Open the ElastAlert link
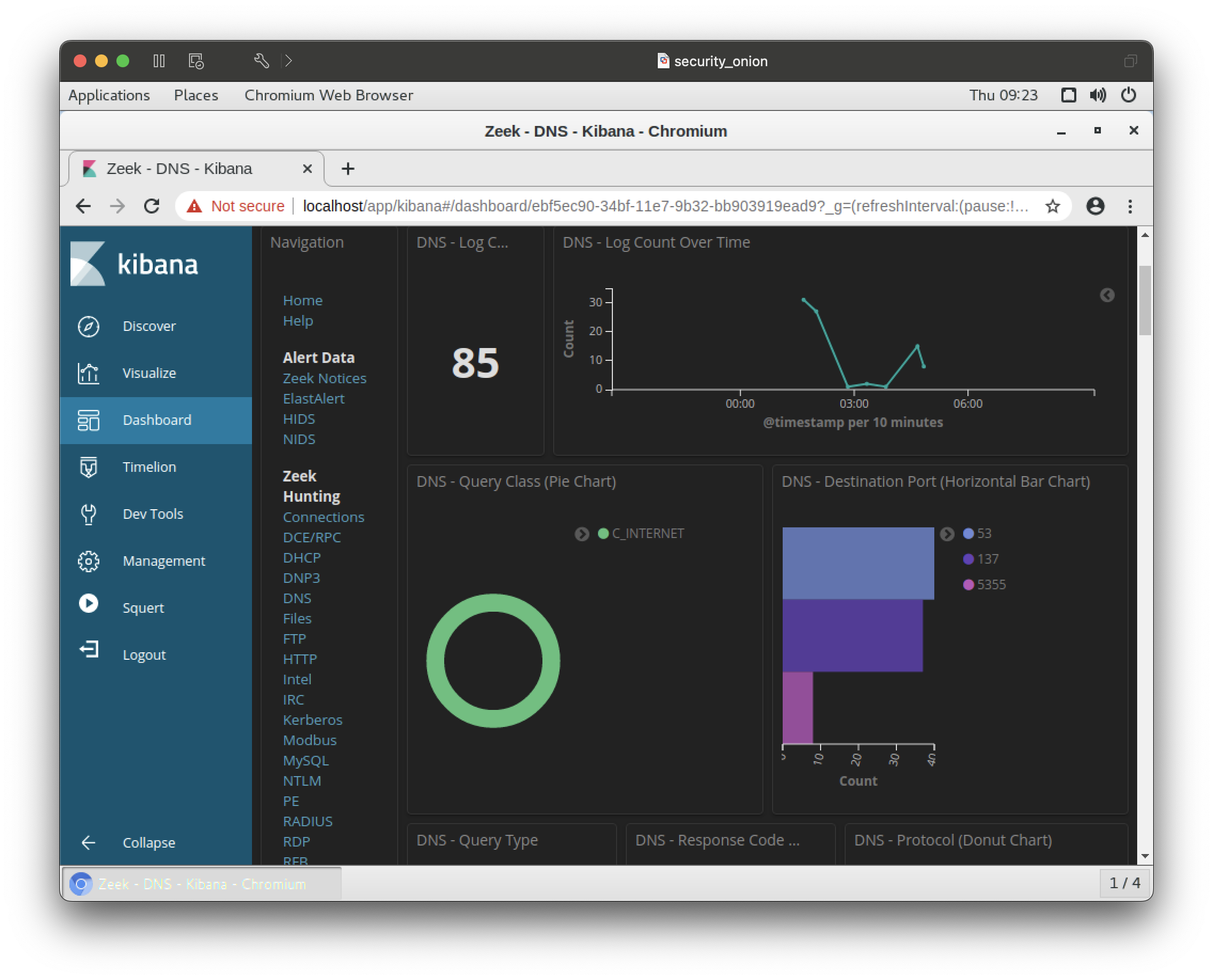This screenshot has width=1213, height=980. click(x=313, y=399)
